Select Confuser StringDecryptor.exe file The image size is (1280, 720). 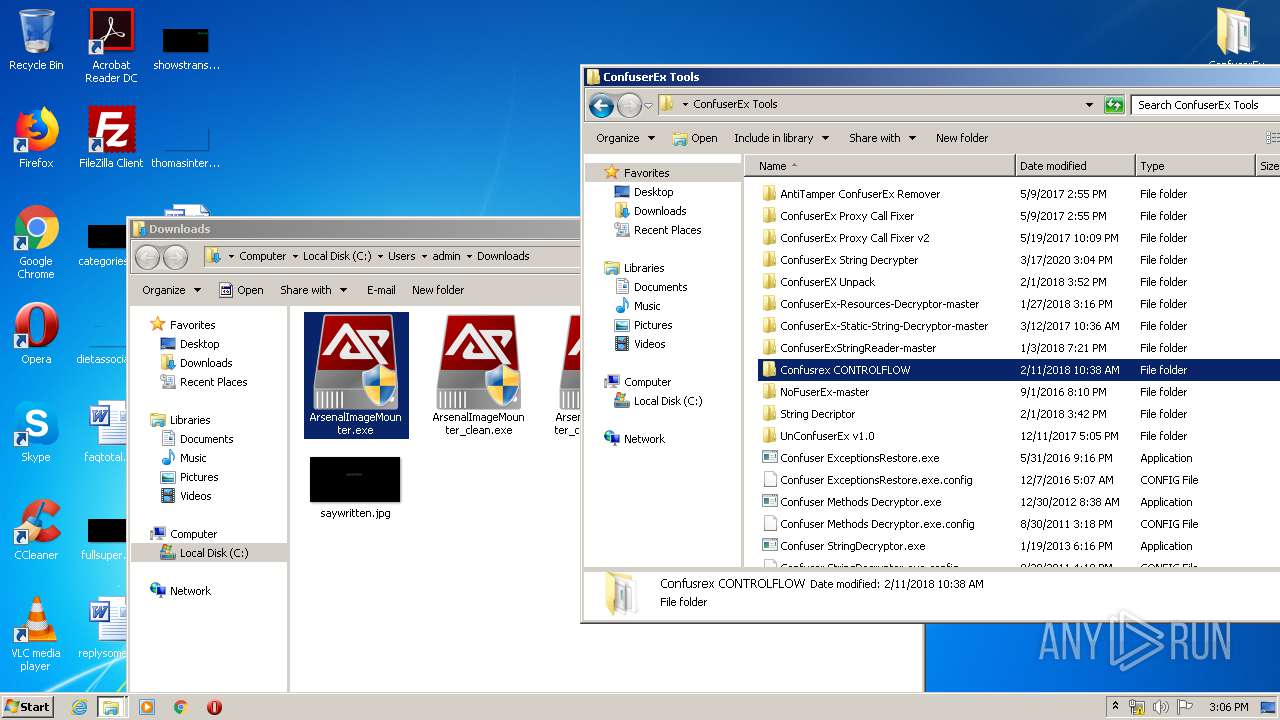tap(852, 546)
